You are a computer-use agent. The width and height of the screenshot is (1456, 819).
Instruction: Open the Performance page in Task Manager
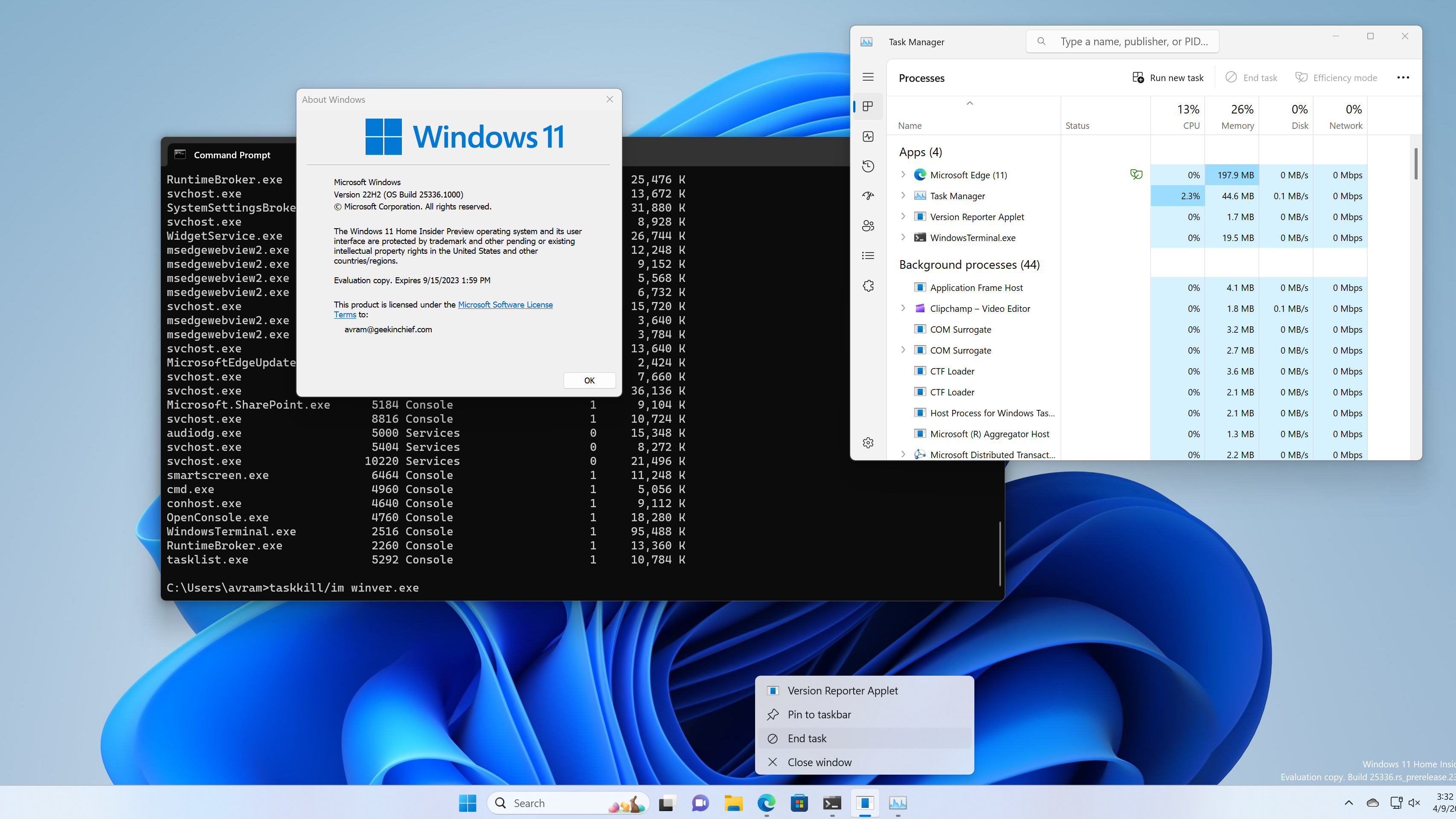(x=868, y=136)
